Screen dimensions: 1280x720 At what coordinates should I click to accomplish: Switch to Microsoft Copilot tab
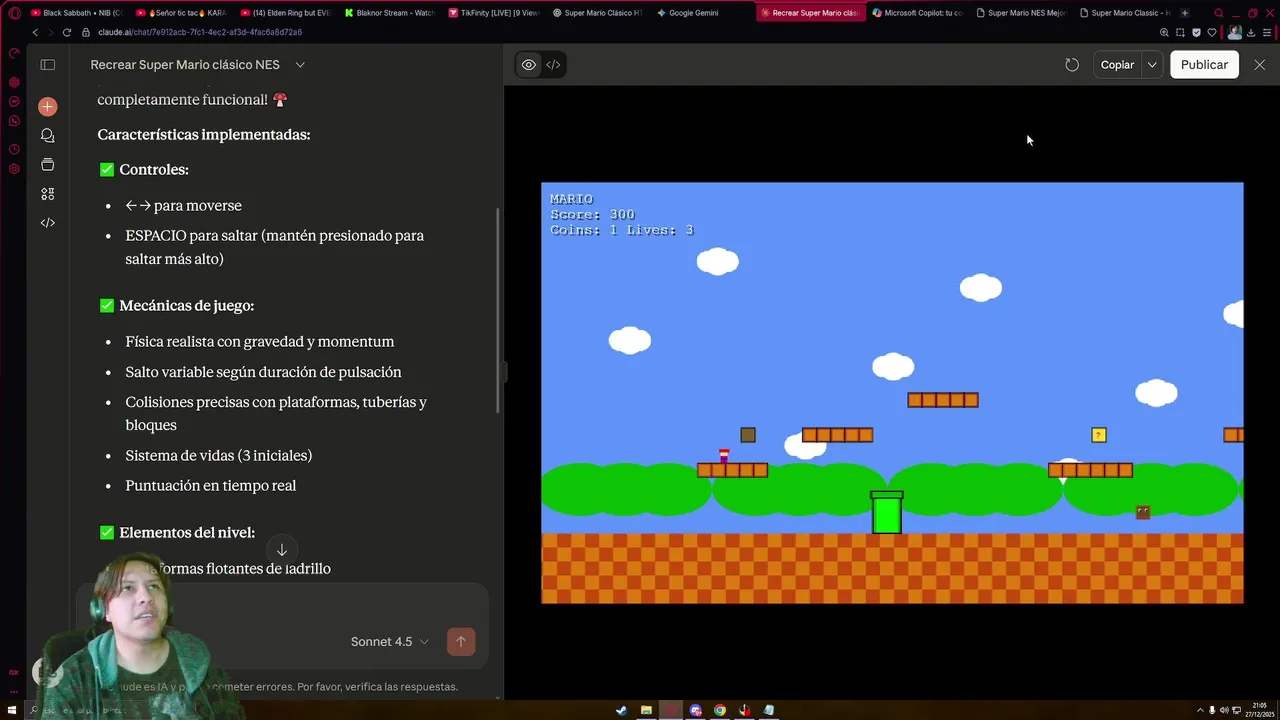click(x=916, y=13)
